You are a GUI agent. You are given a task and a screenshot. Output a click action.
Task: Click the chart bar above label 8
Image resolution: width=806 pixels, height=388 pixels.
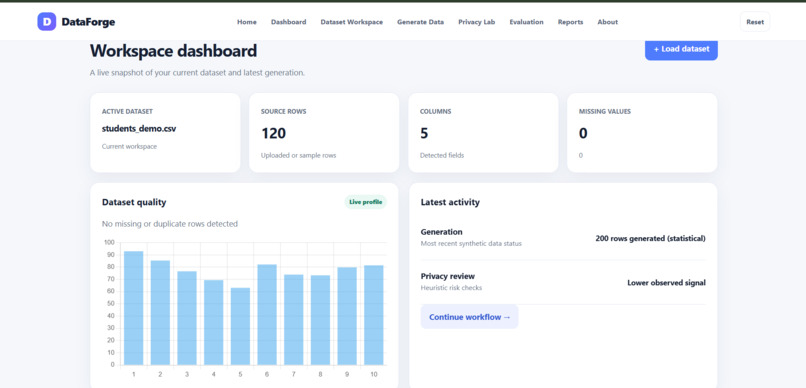321,320
